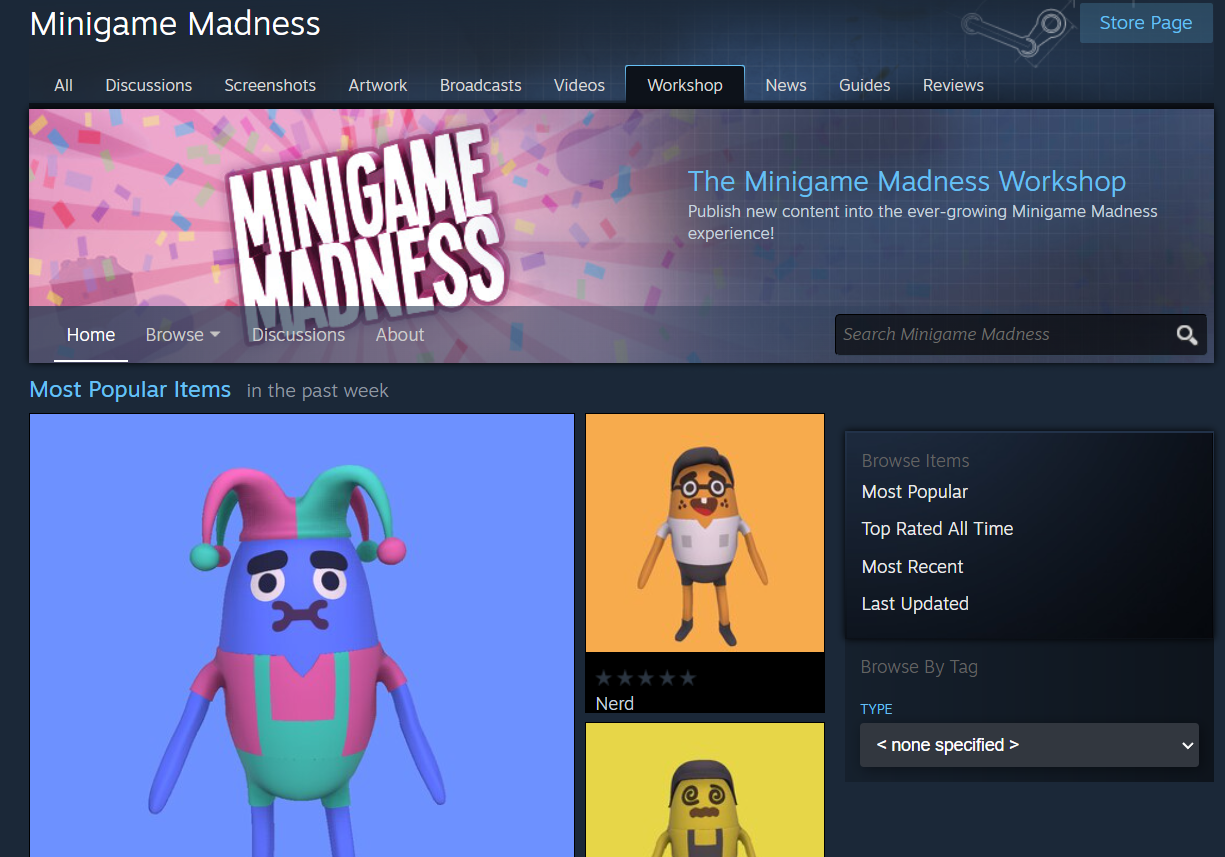Open the TYPE tag dropdown
This screenshot has width=1225, height=857.
point(1029,745)
